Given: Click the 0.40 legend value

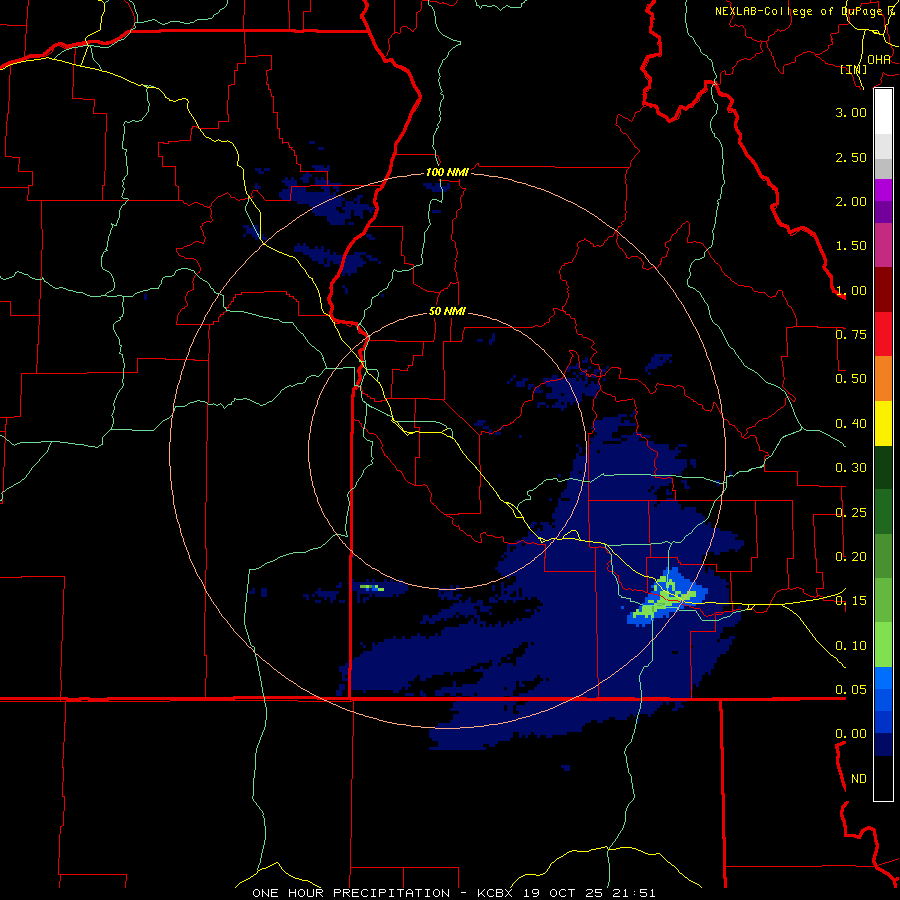Looking at the screenshot, I should (x=851, y=424).
